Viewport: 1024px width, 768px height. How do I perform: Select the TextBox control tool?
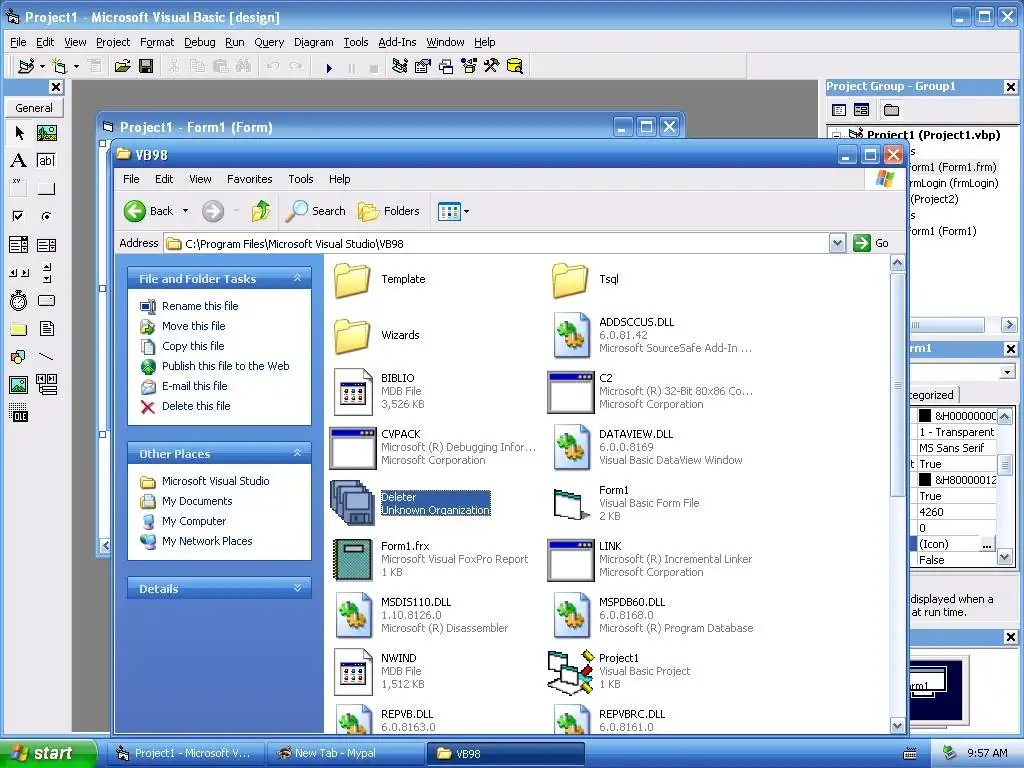(x=46, y=161)
